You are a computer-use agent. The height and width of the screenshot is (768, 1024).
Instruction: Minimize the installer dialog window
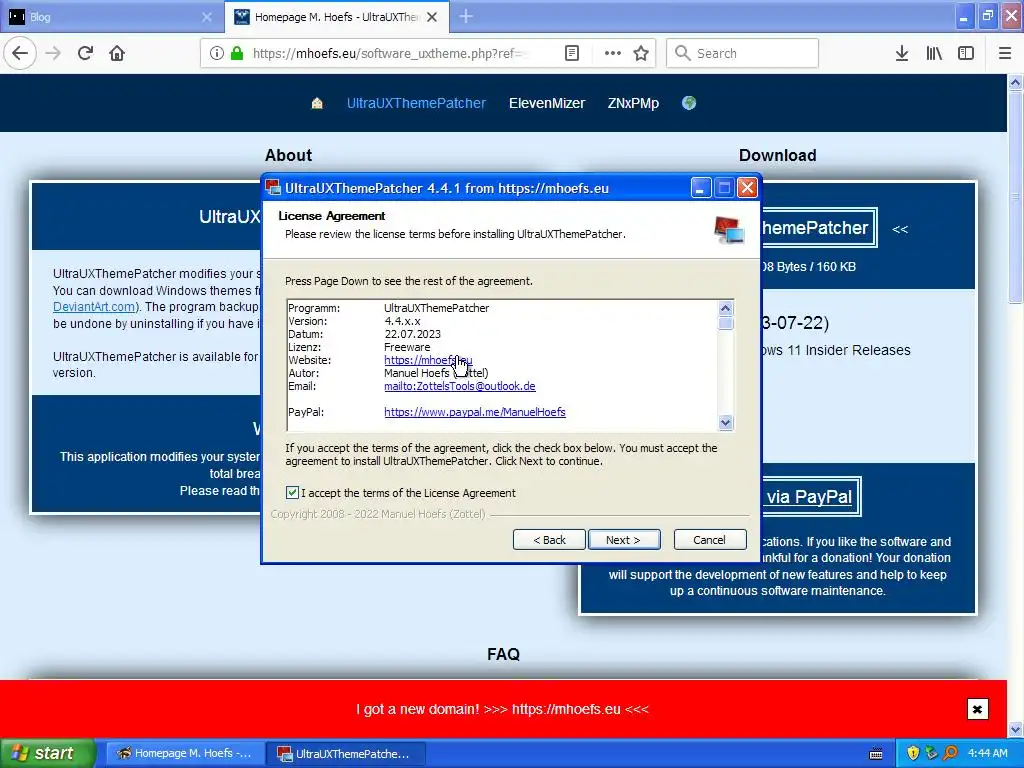(x=700, y=188)
